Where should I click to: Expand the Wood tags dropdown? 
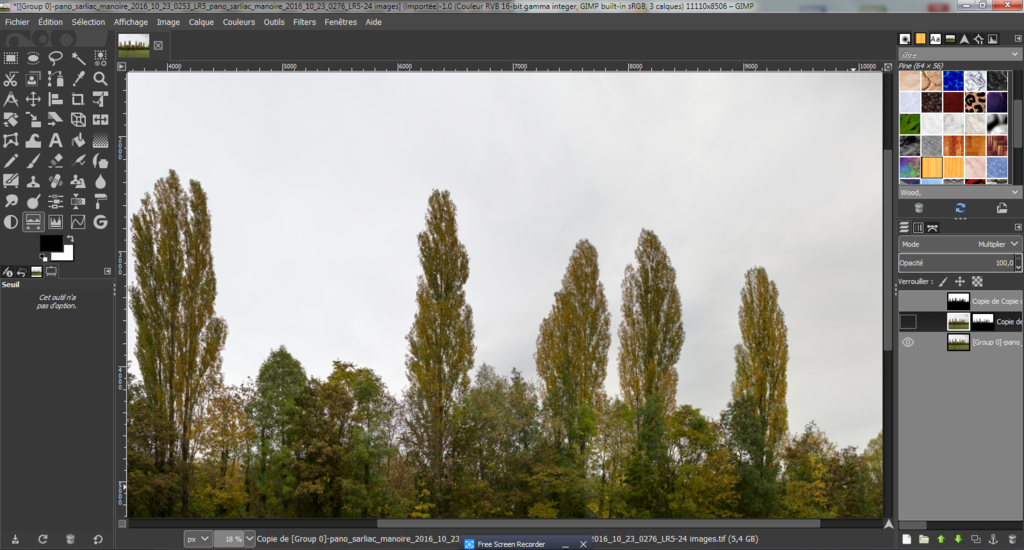tap(1015, 193)
